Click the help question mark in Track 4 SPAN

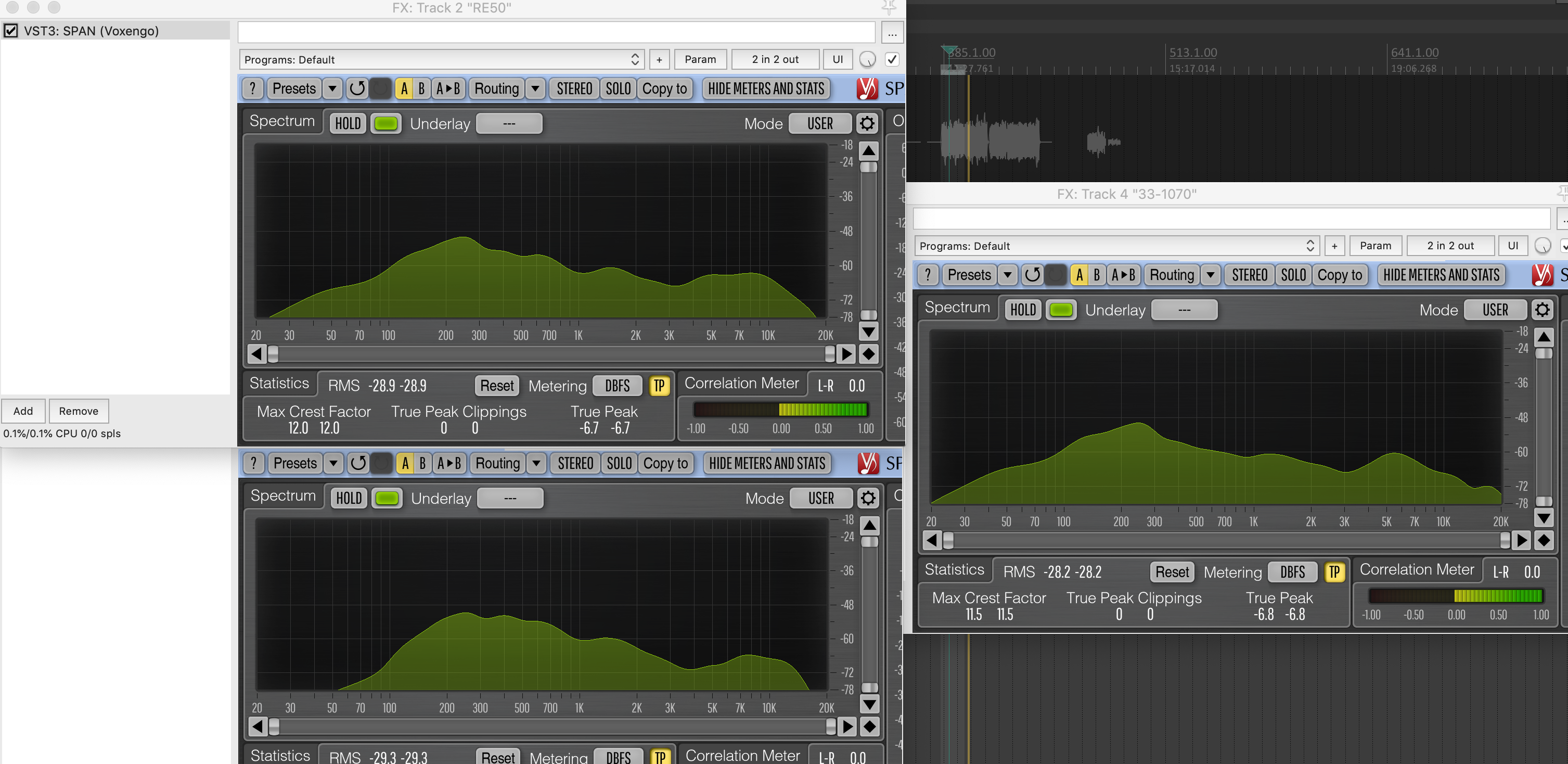coord(928,275)
